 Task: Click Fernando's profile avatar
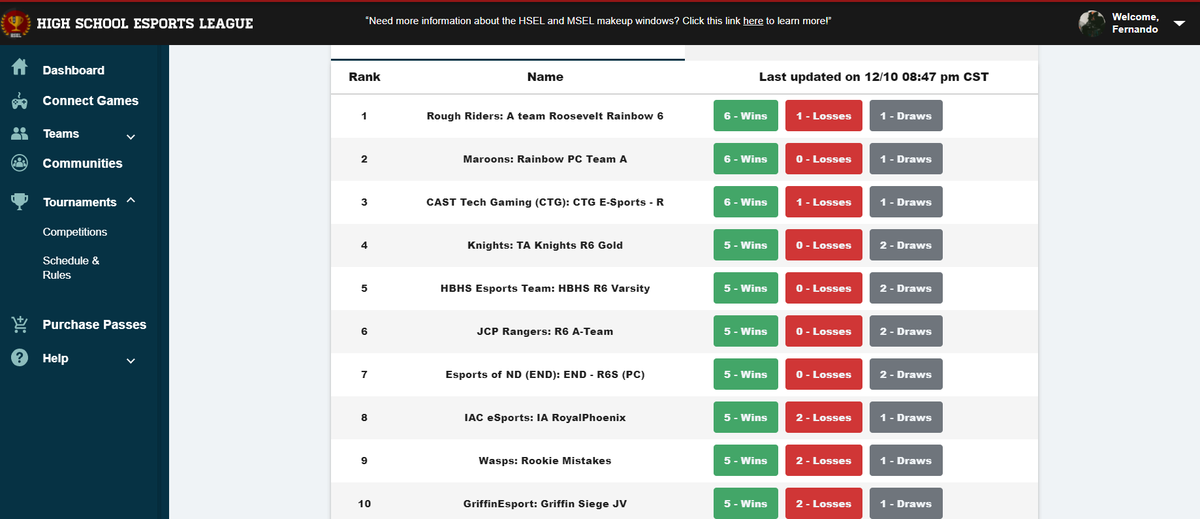[x=1093, y=24]
